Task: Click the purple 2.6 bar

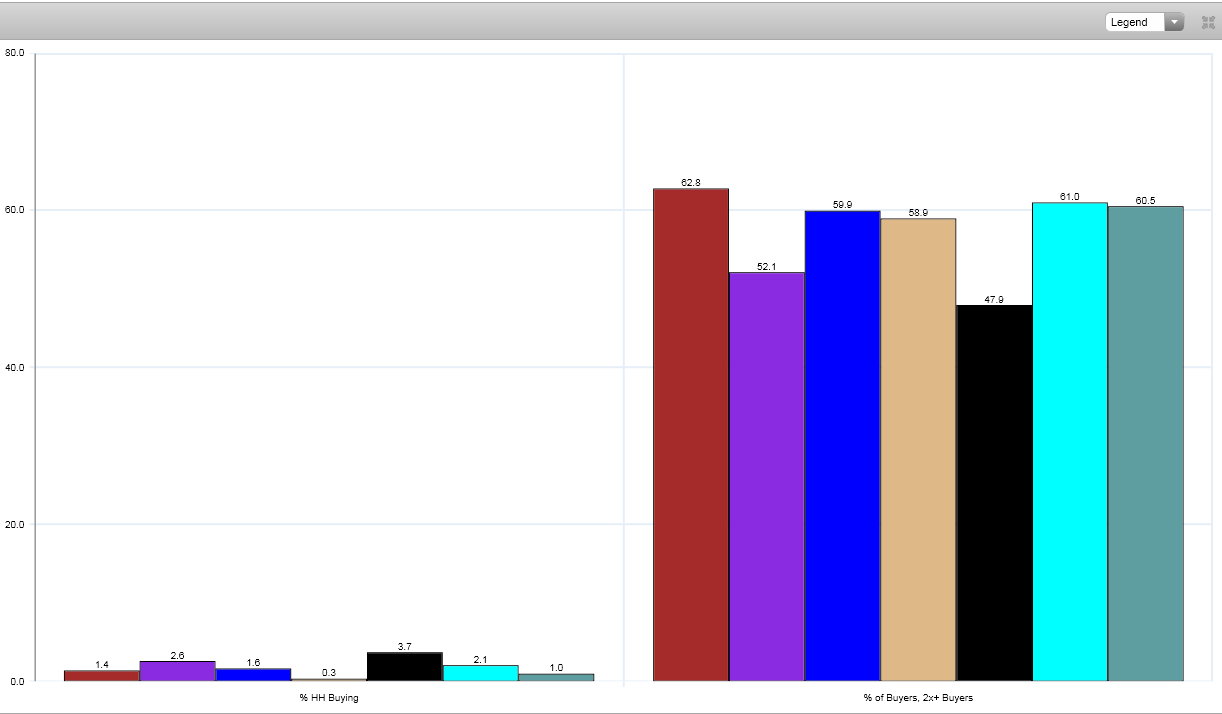Action: pyautogui.click(x=177, y=671)
